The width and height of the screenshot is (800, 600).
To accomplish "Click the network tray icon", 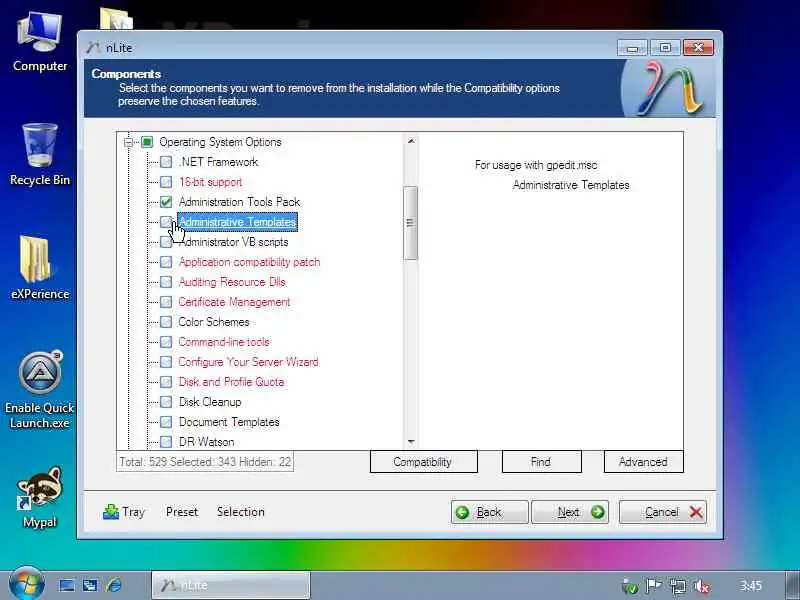I will click(x=678, y=586).
